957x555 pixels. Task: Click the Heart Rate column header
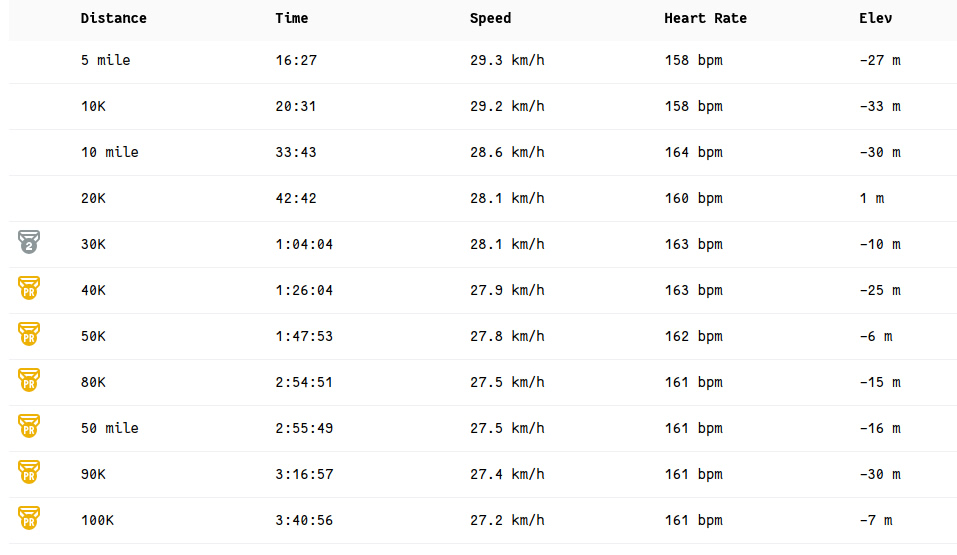705,18
